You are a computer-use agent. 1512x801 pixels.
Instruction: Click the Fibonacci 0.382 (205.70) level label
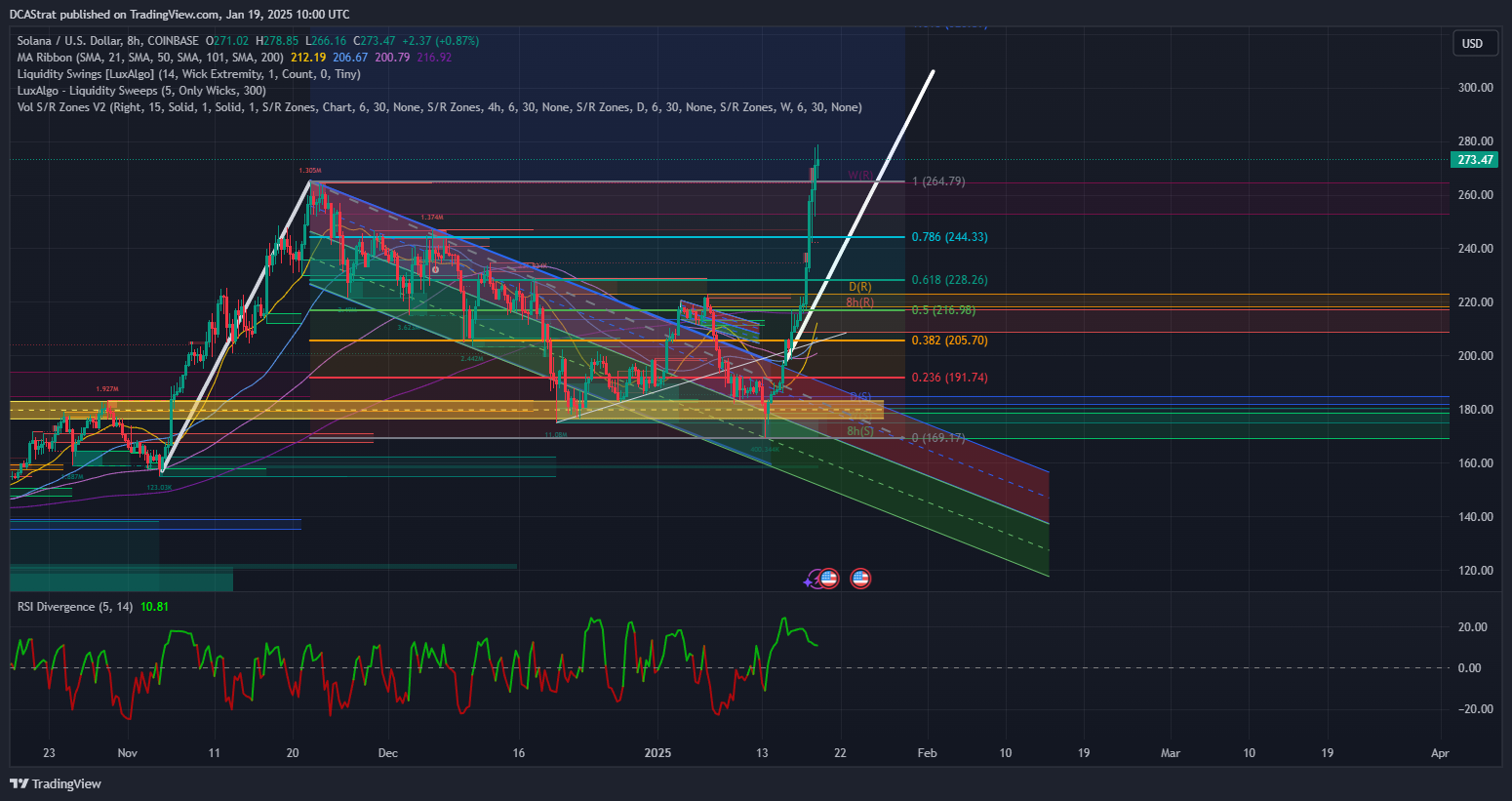pyautogui.click(x=949, y=340)
